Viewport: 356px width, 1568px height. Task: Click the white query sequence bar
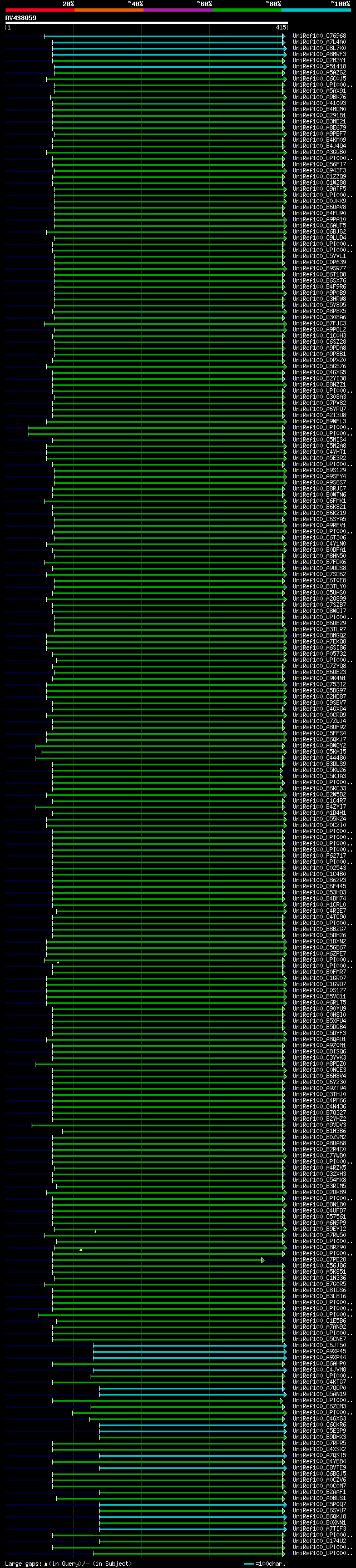point(147,22)
